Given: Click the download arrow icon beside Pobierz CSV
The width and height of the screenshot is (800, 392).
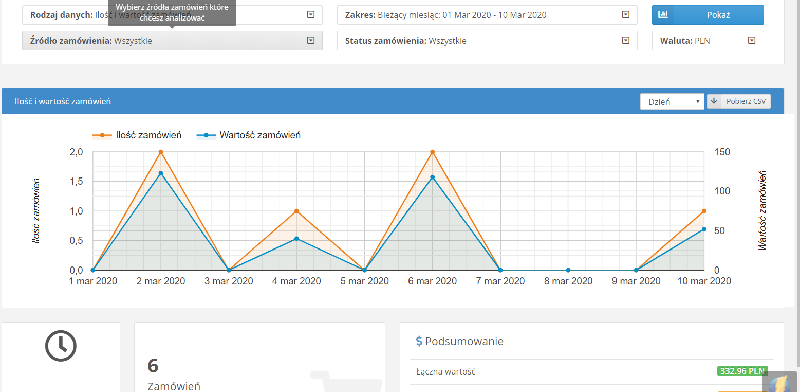Looking at the screenshot, I should 713,102.
